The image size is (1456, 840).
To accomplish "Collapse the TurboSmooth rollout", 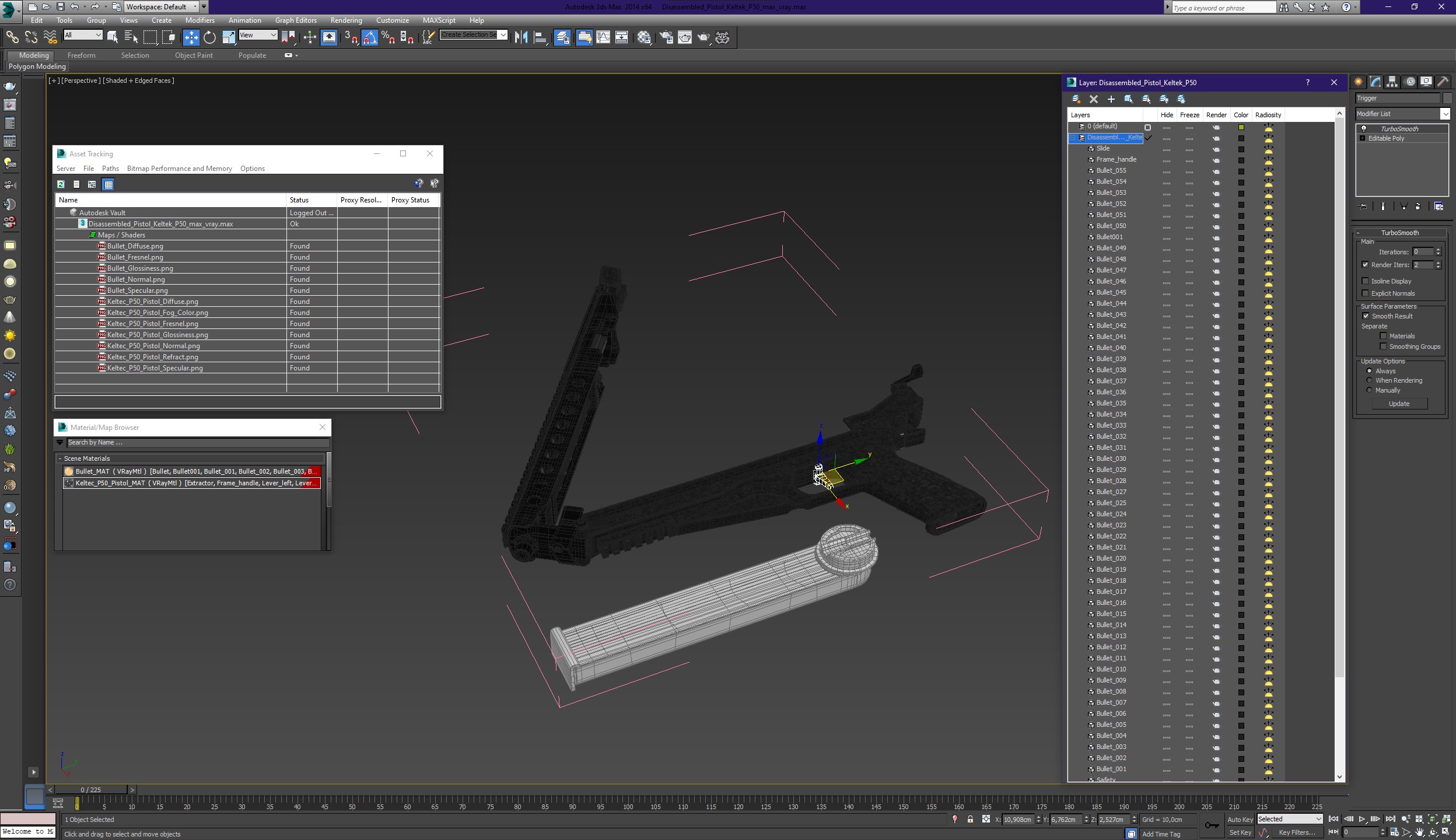I will 1359,233.
